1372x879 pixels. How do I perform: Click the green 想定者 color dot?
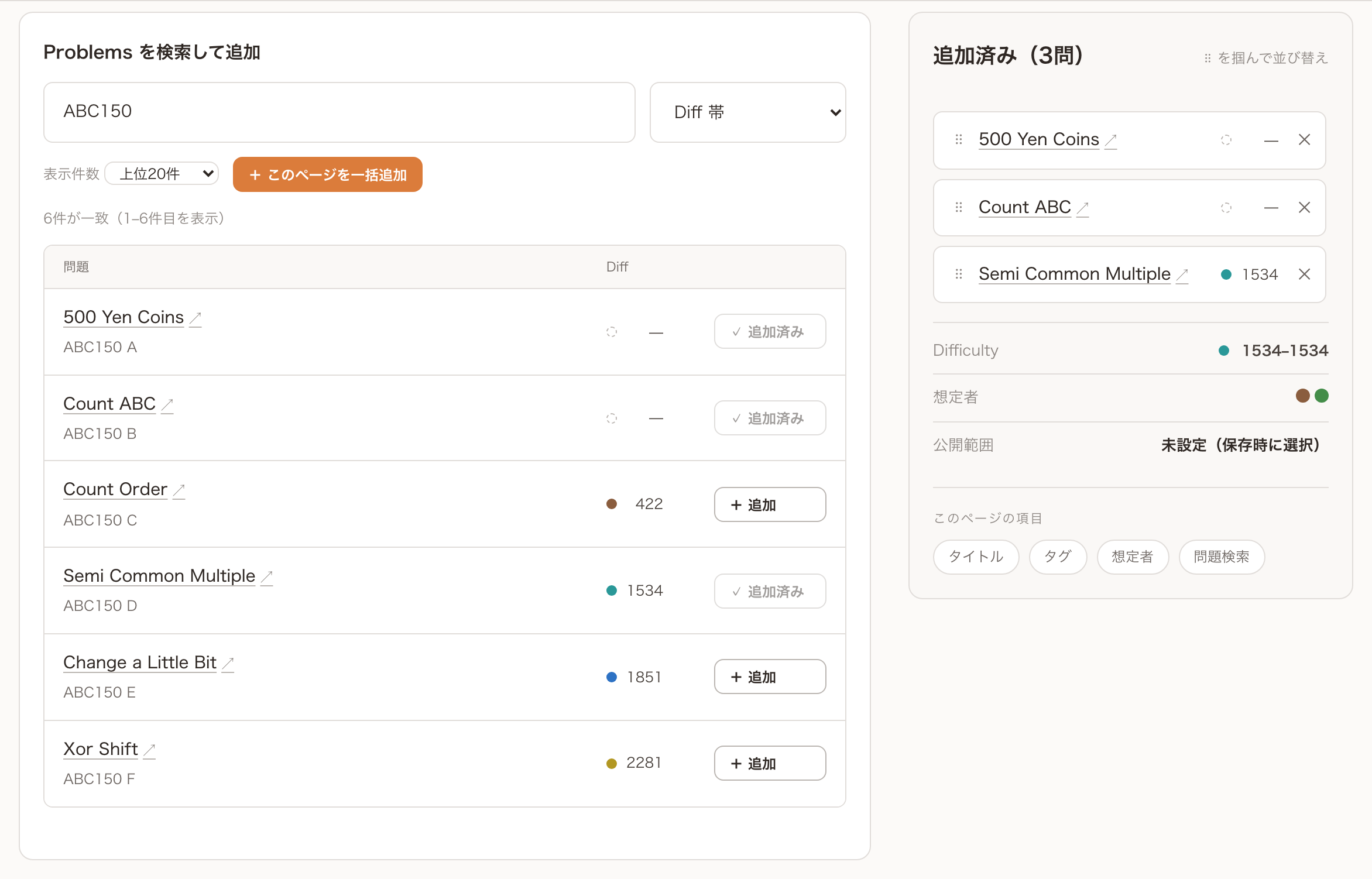pyautogui.click(x=1321, y=396)
